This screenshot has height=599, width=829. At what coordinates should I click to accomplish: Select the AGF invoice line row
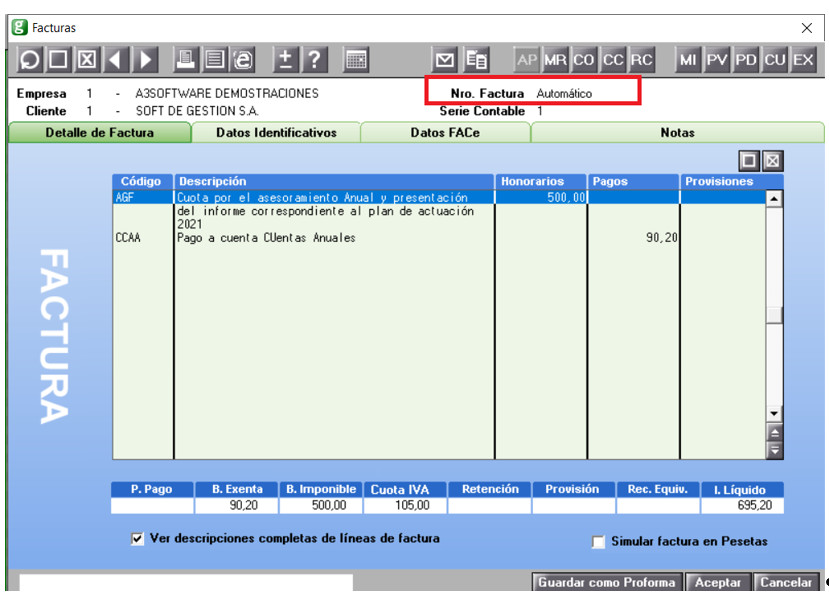pos(439,197)
